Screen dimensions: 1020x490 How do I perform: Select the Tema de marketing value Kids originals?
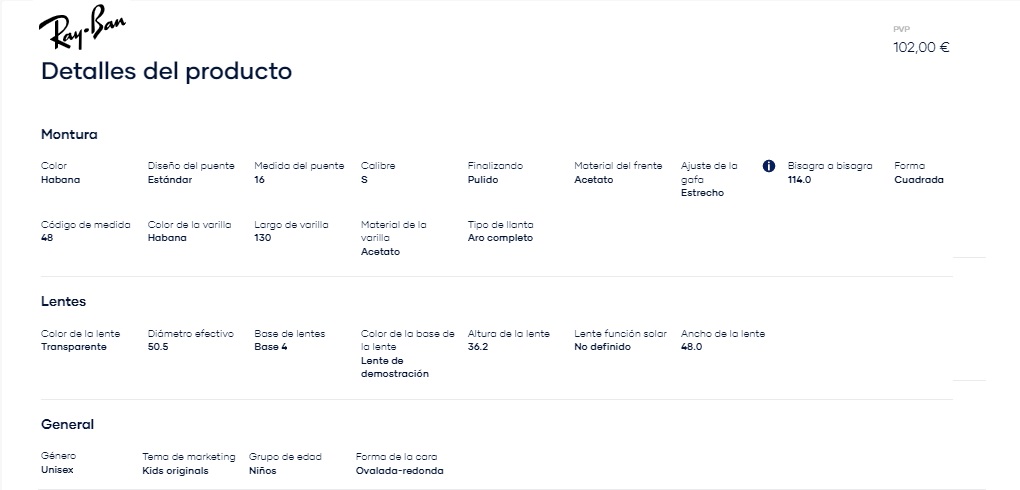click(x=176, y=470)
